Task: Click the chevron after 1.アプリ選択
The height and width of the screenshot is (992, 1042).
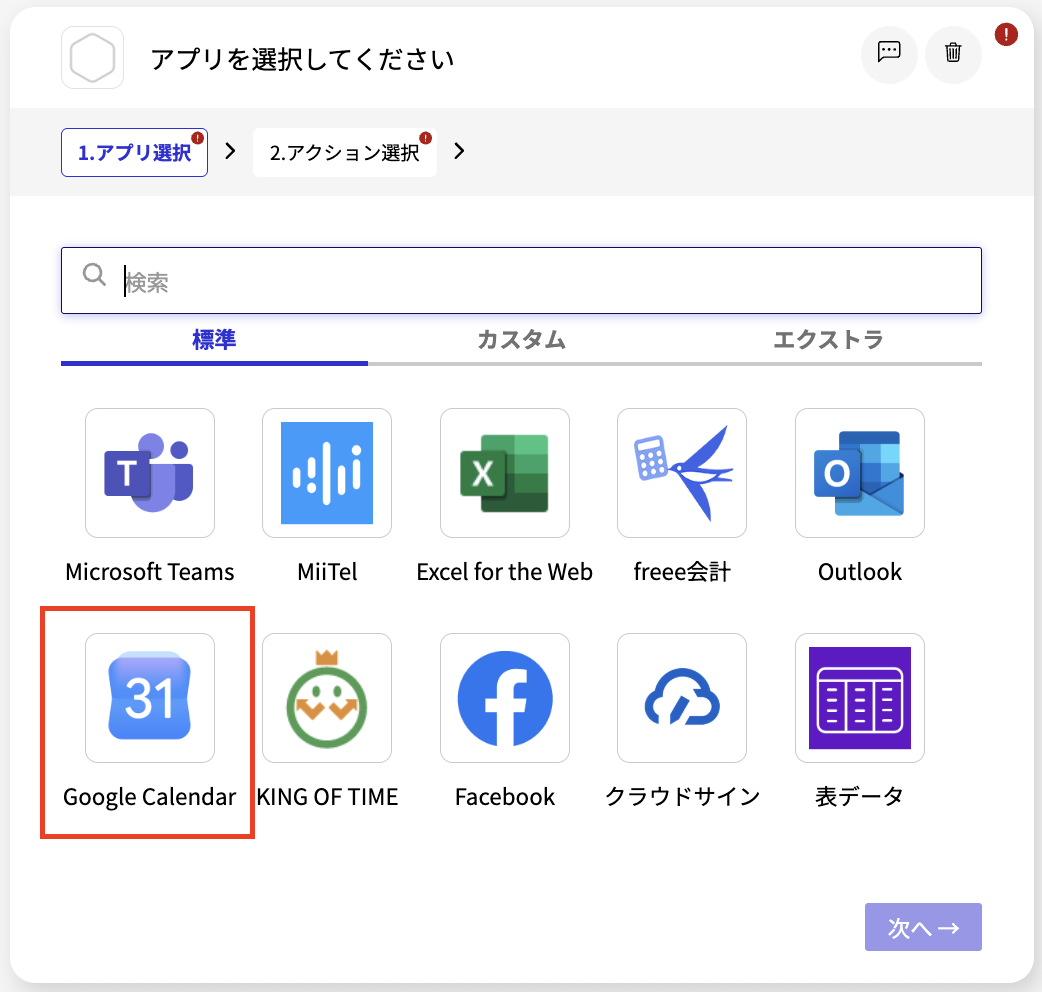Action: [231, 151]
